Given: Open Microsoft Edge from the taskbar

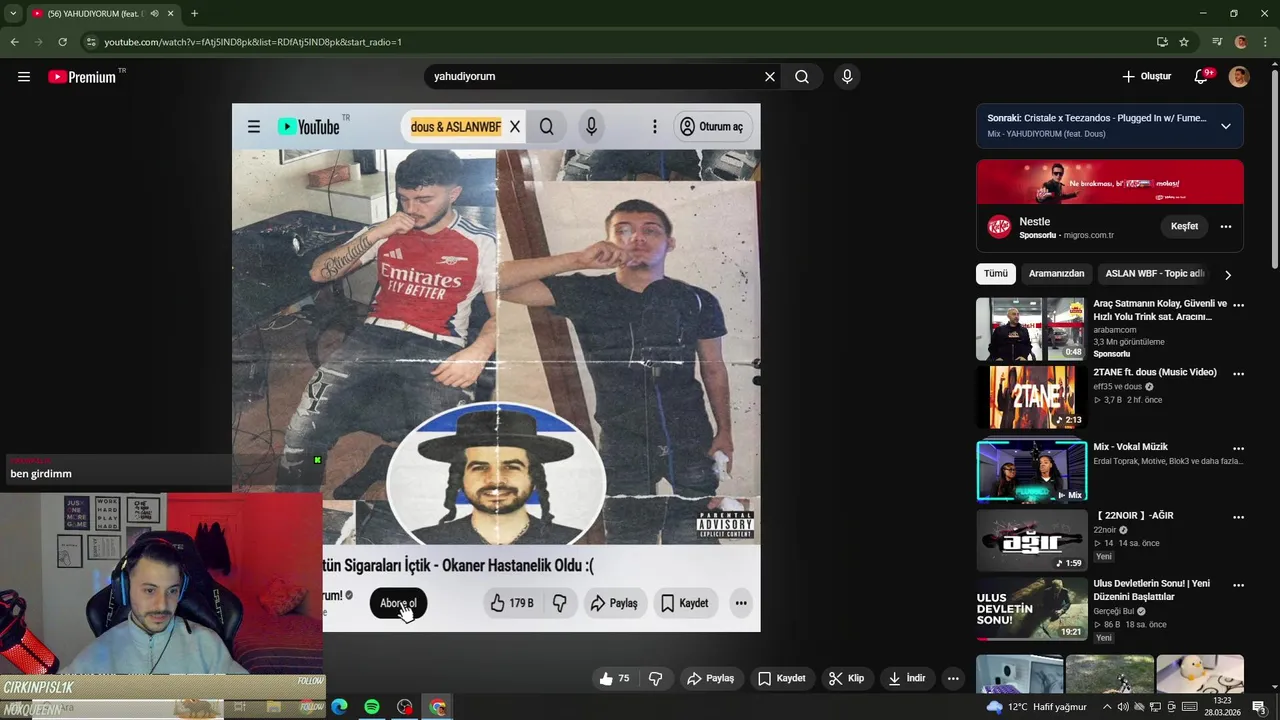Looking at the screenshot, I should [x=339, y=707].
